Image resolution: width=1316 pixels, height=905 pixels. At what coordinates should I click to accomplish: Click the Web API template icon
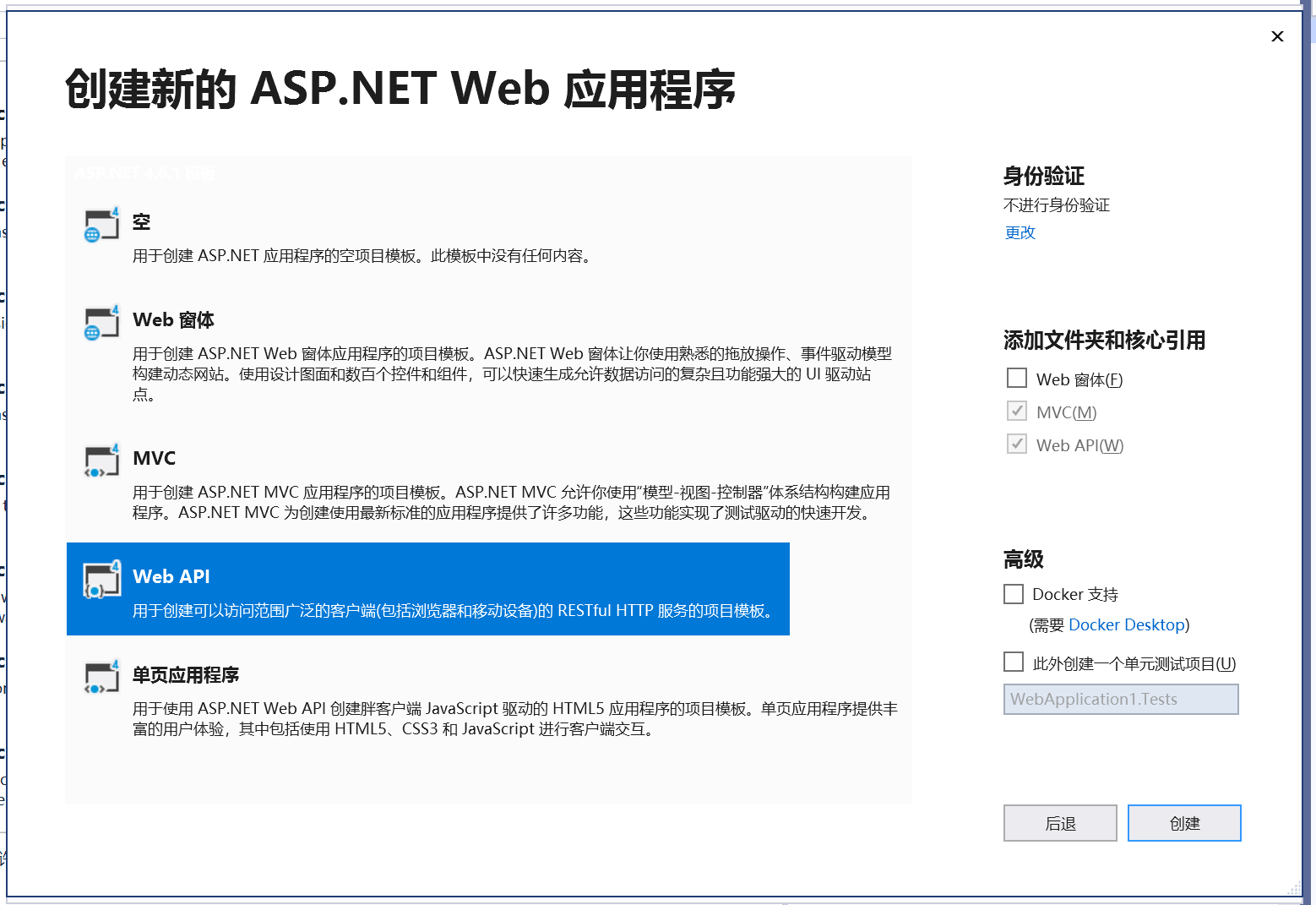tap(101, 580)
